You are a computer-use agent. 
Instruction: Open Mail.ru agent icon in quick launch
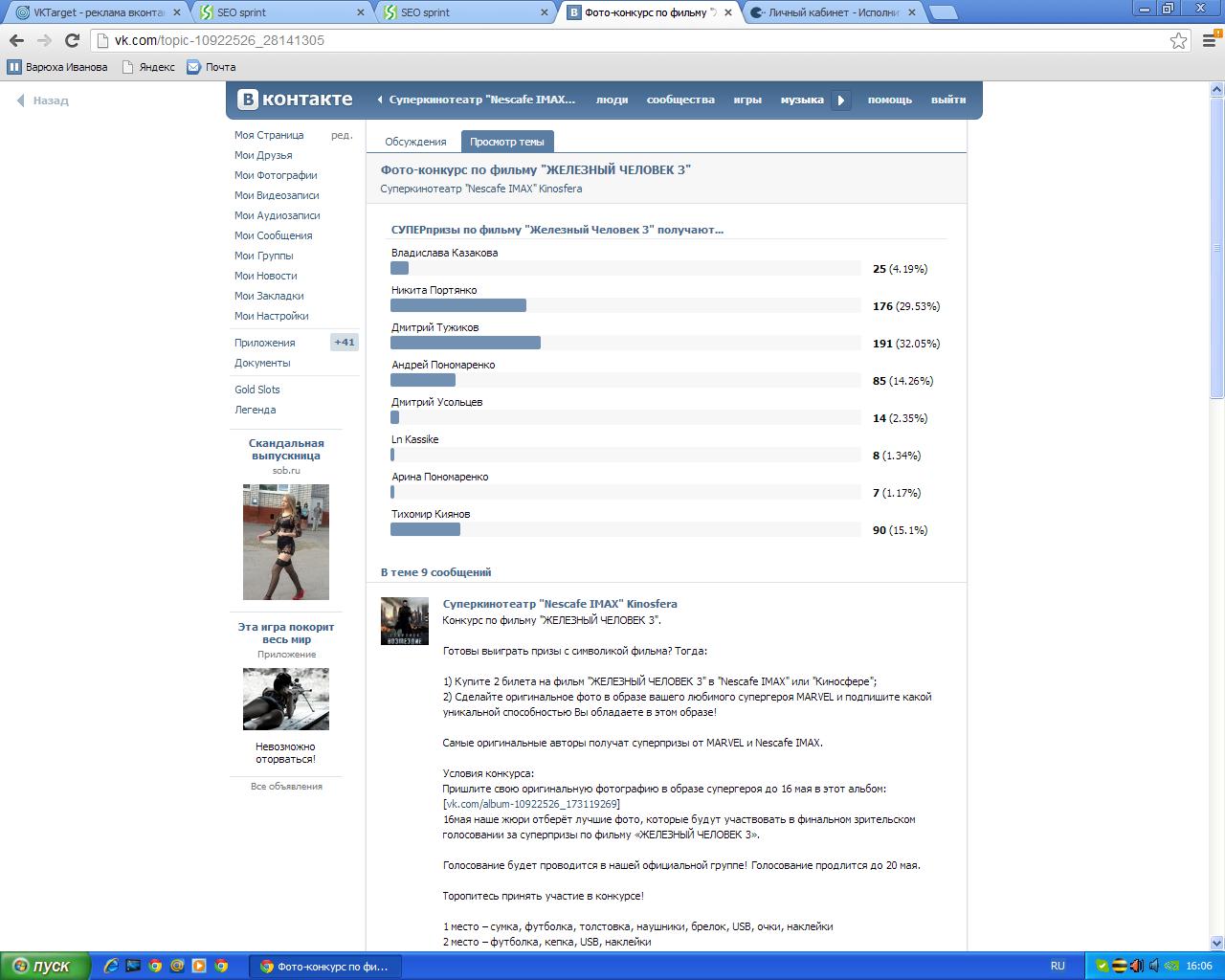[x=177, y=966]
